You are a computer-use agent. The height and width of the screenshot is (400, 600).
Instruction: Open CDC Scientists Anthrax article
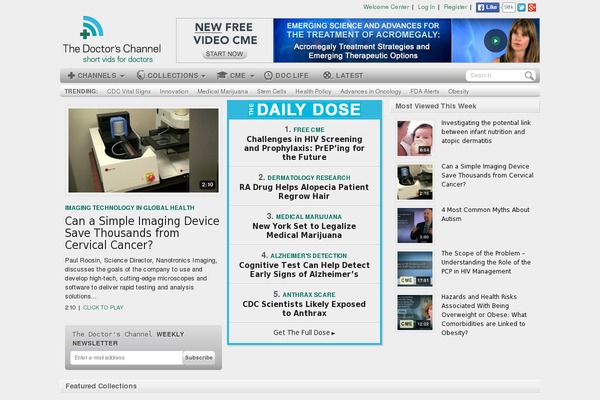(x=304, y=309)
